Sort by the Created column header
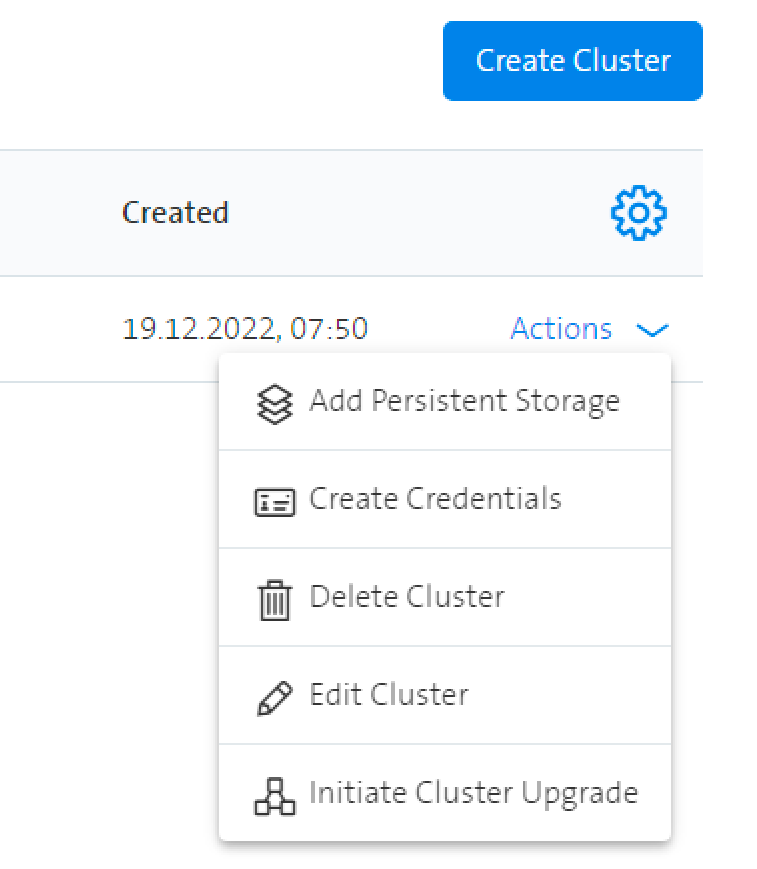Screen dimensions: 757x869 (x=175, y=212)
